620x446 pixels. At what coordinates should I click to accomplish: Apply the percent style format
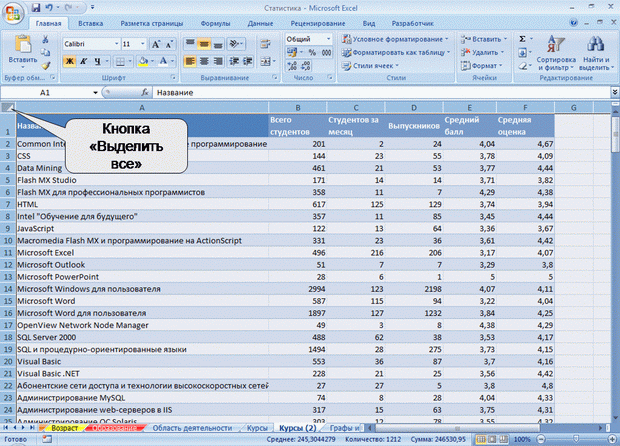pyautogui.click(x=312, y=52)
